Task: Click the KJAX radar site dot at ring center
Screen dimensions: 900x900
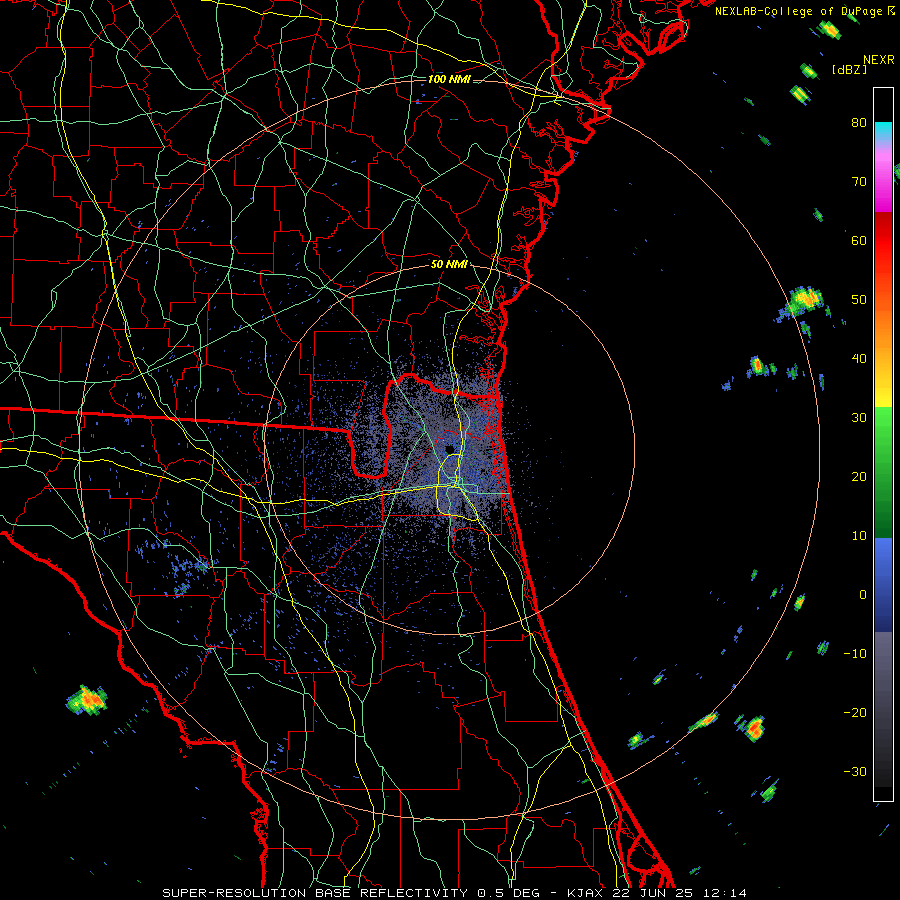Action: click(449, 449)
